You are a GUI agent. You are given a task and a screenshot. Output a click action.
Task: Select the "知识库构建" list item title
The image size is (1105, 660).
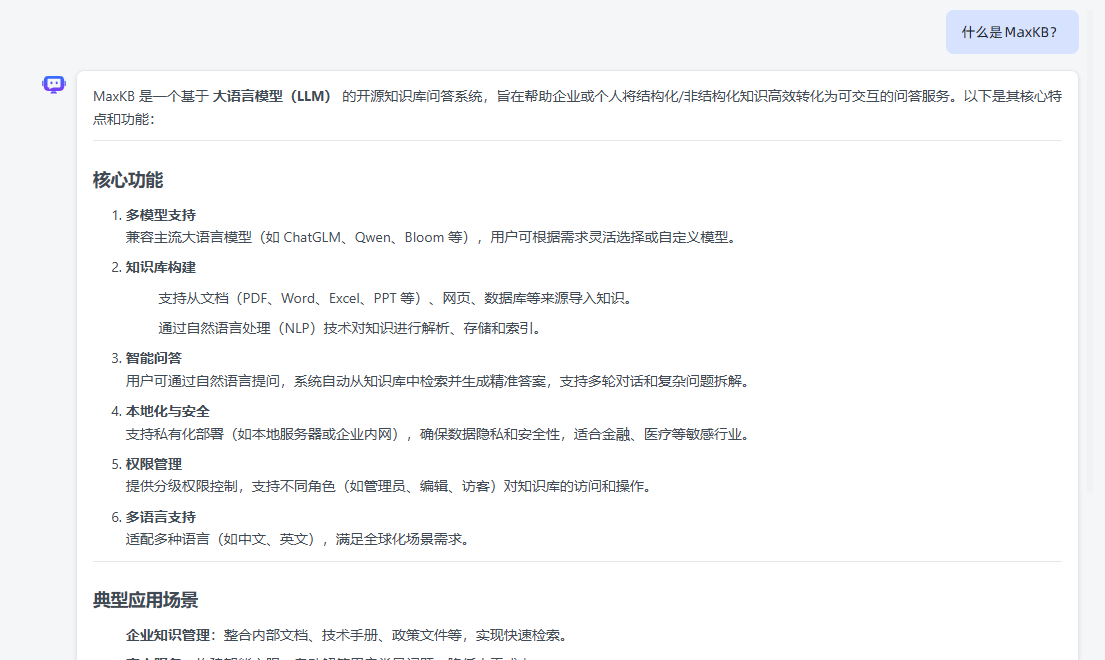161,268
